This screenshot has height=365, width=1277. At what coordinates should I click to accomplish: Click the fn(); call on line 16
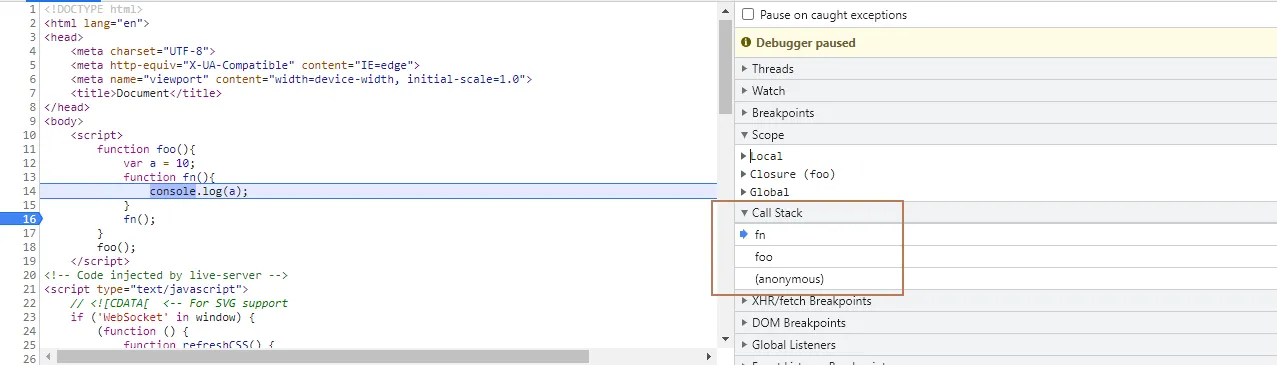pyautogui.click(x=140, y=218)
